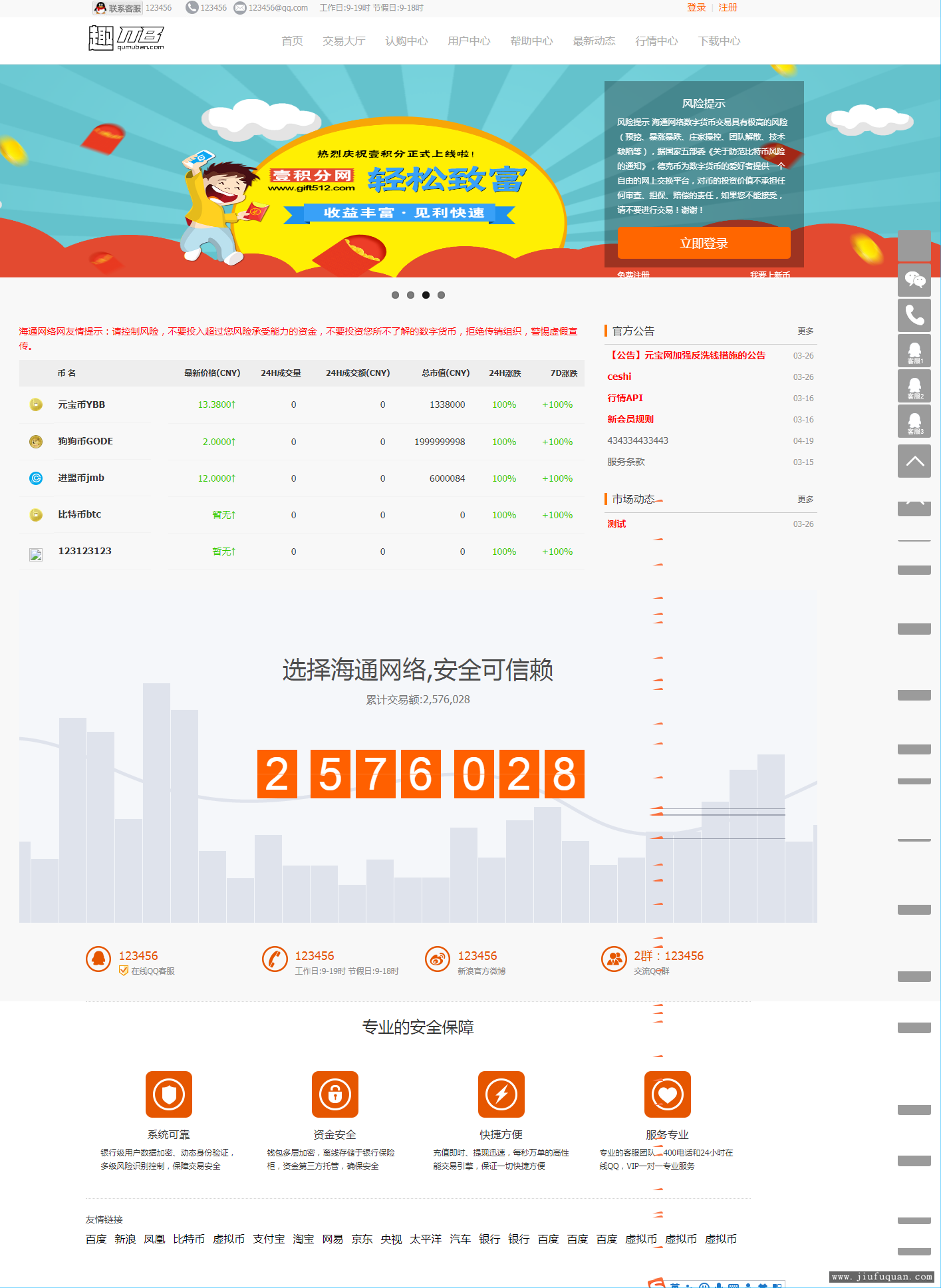Click the WeChat icon in the floating sidebar
The height and width of the screenshot is (1288, 941).
click(x=914, y=280)
